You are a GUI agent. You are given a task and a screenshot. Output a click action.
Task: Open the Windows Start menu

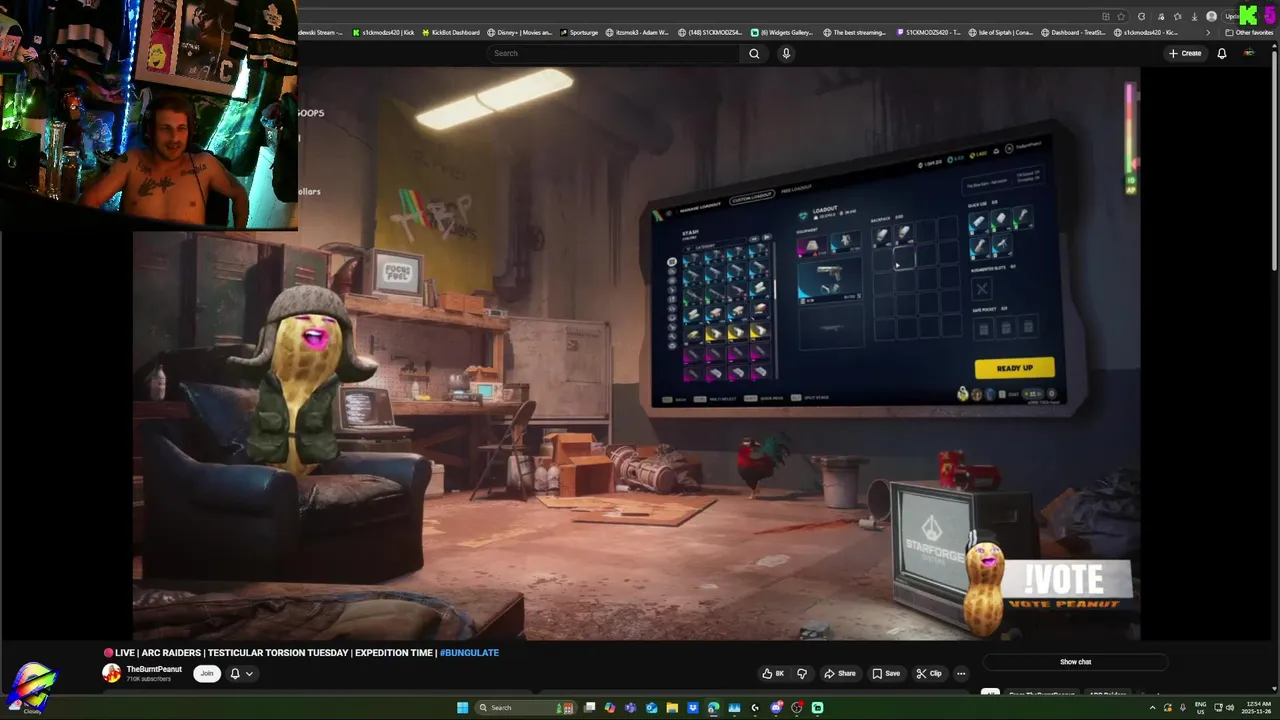[462, 708]
